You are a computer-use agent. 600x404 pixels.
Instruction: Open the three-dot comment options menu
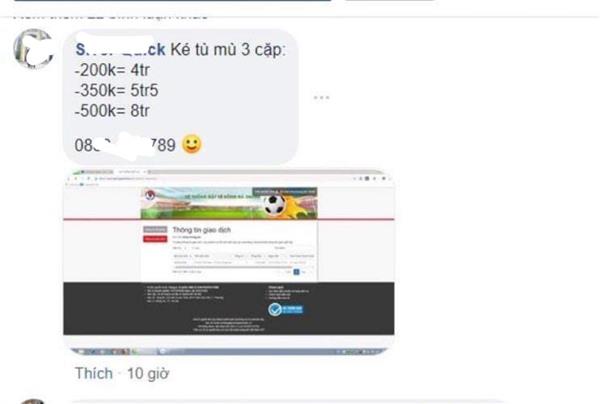321,98
